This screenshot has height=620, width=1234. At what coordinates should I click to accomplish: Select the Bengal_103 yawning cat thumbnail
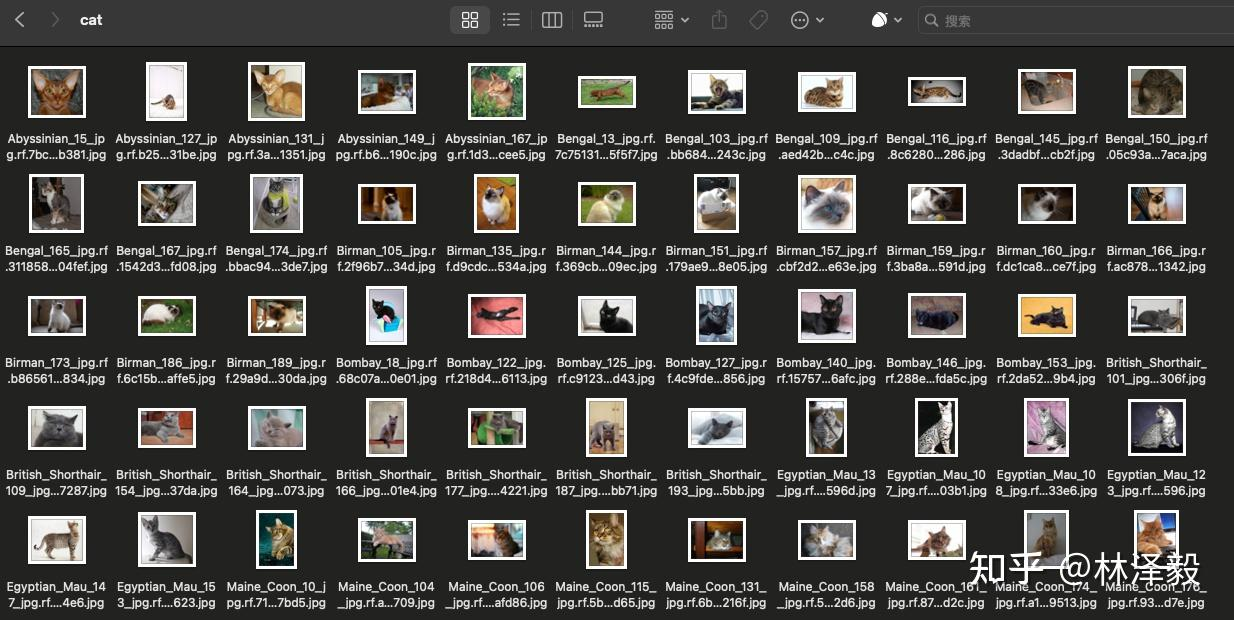coord(717,92)
